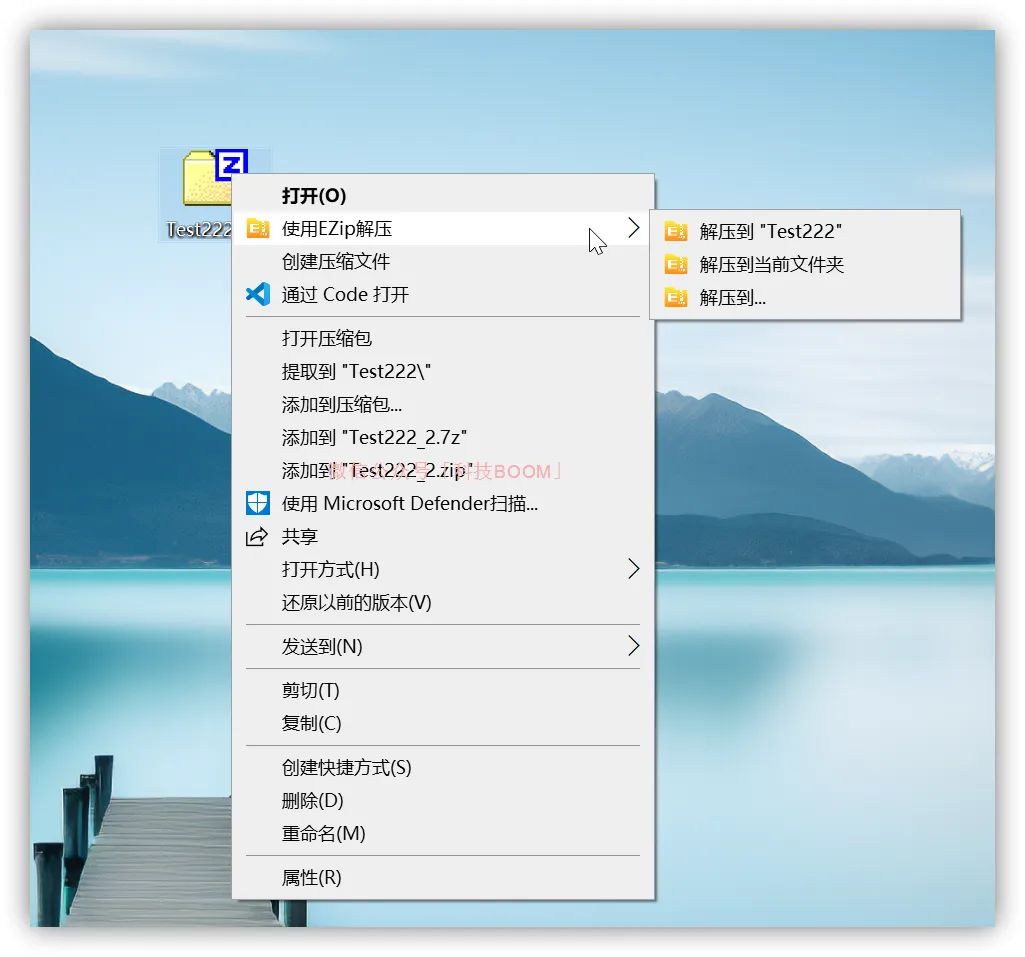
Task: Click the Microsoft Defender shield icon
Action: coord(258,503)
